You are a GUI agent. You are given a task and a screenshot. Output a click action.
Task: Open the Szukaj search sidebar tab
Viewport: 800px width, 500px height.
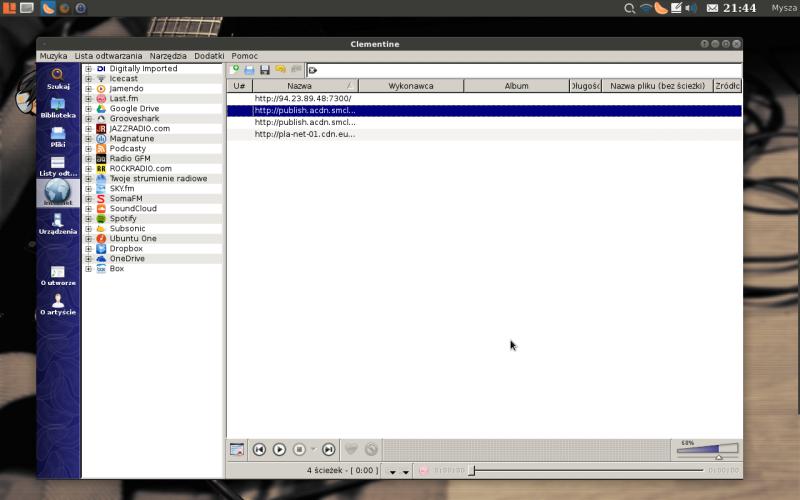pos(58,78)
